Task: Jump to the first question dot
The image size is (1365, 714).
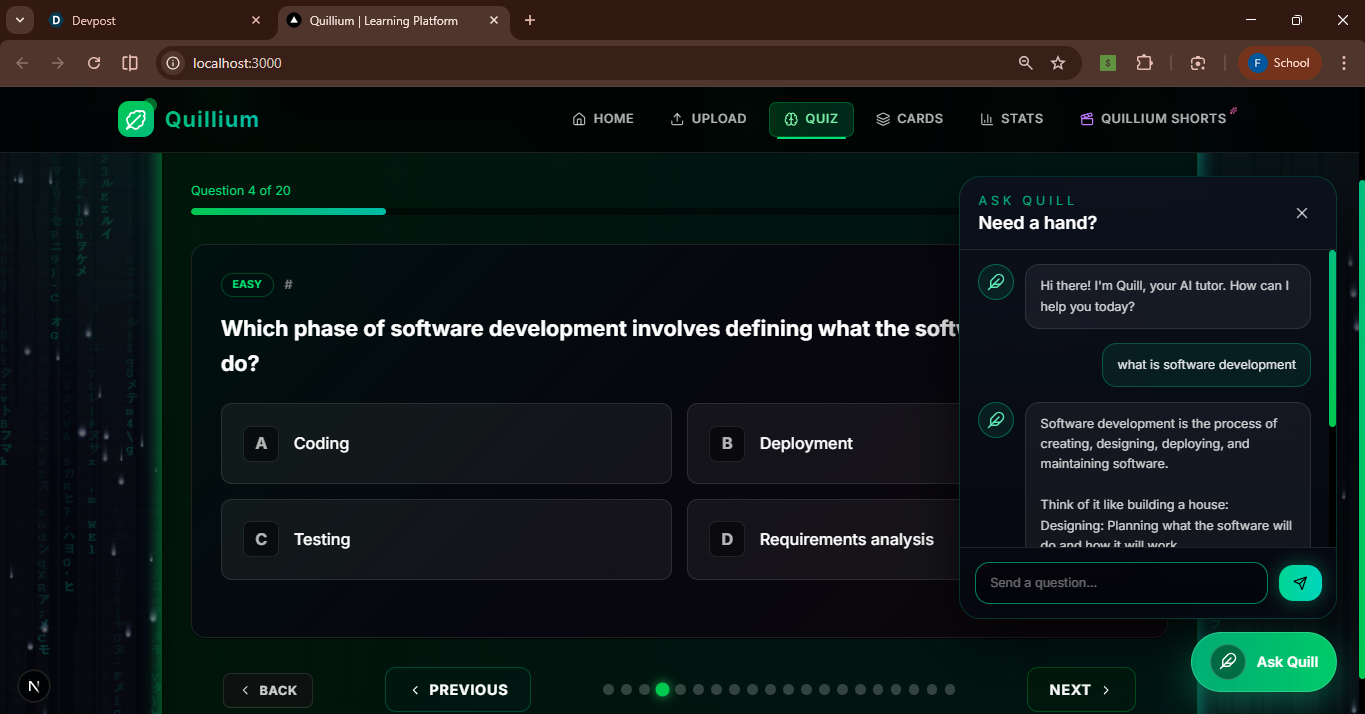Action: pos(608,689)
